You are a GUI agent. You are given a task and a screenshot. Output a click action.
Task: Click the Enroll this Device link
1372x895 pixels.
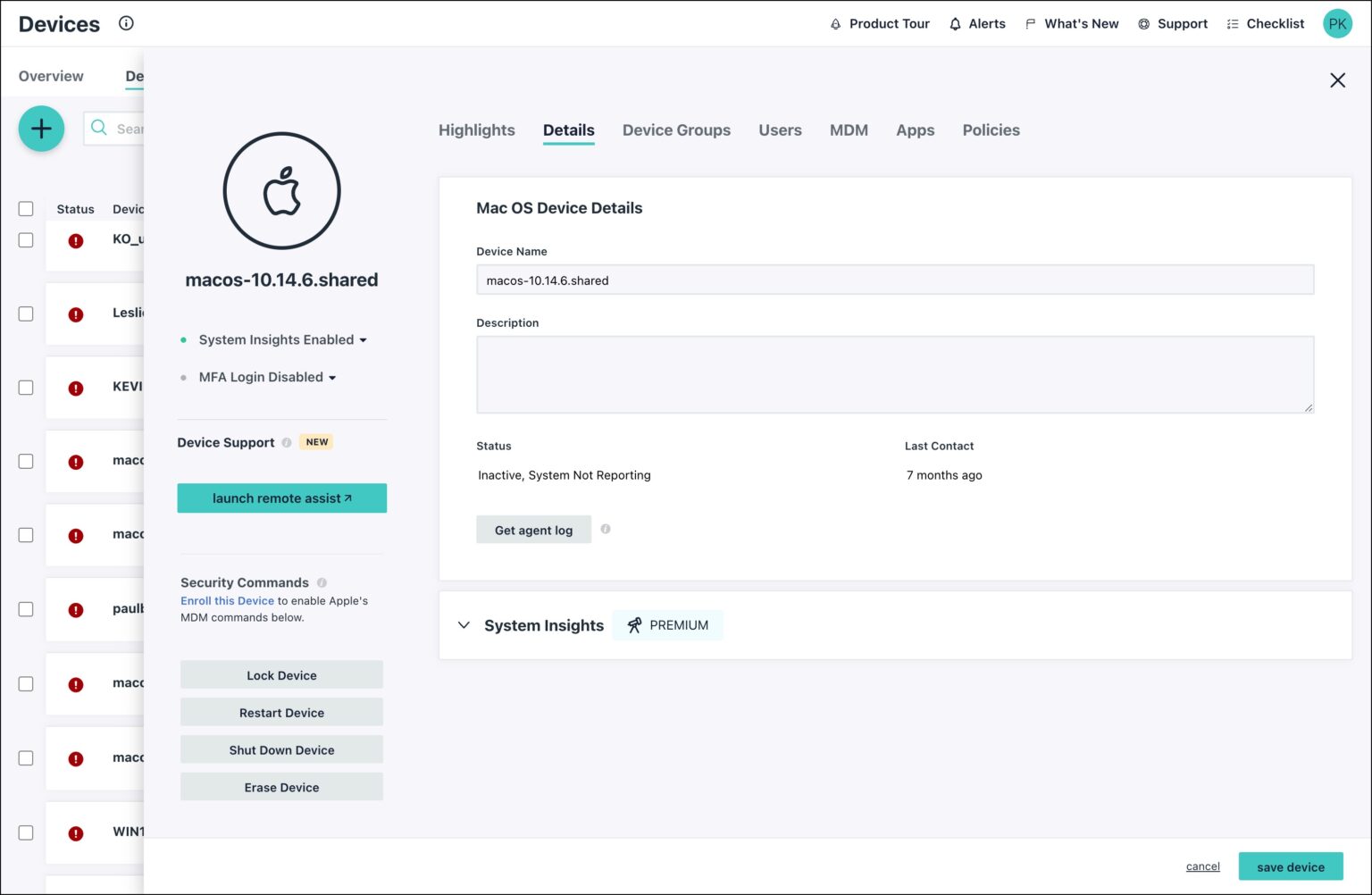(x=227, y=601)
